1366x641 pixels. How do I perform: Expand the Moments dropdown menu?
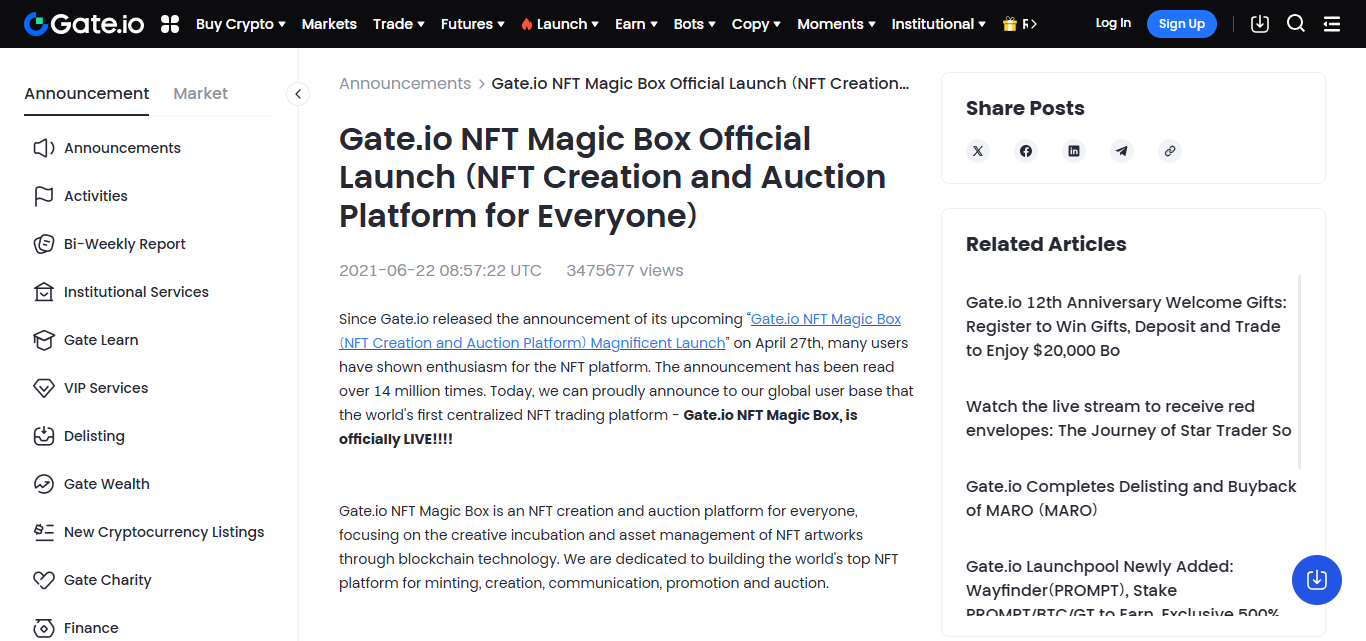point(836,24)
